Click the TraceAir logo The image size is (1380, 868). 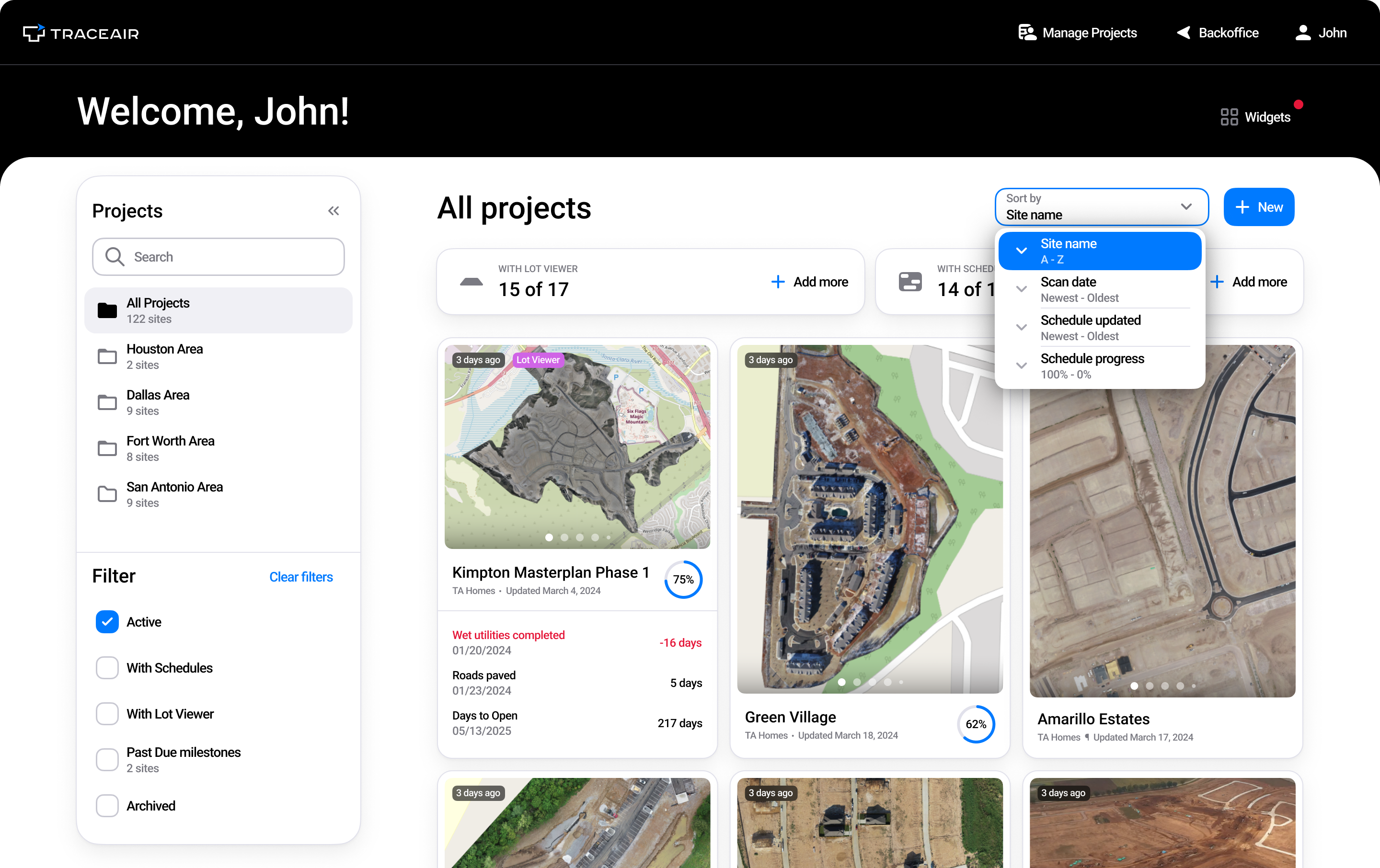point(81,33)
